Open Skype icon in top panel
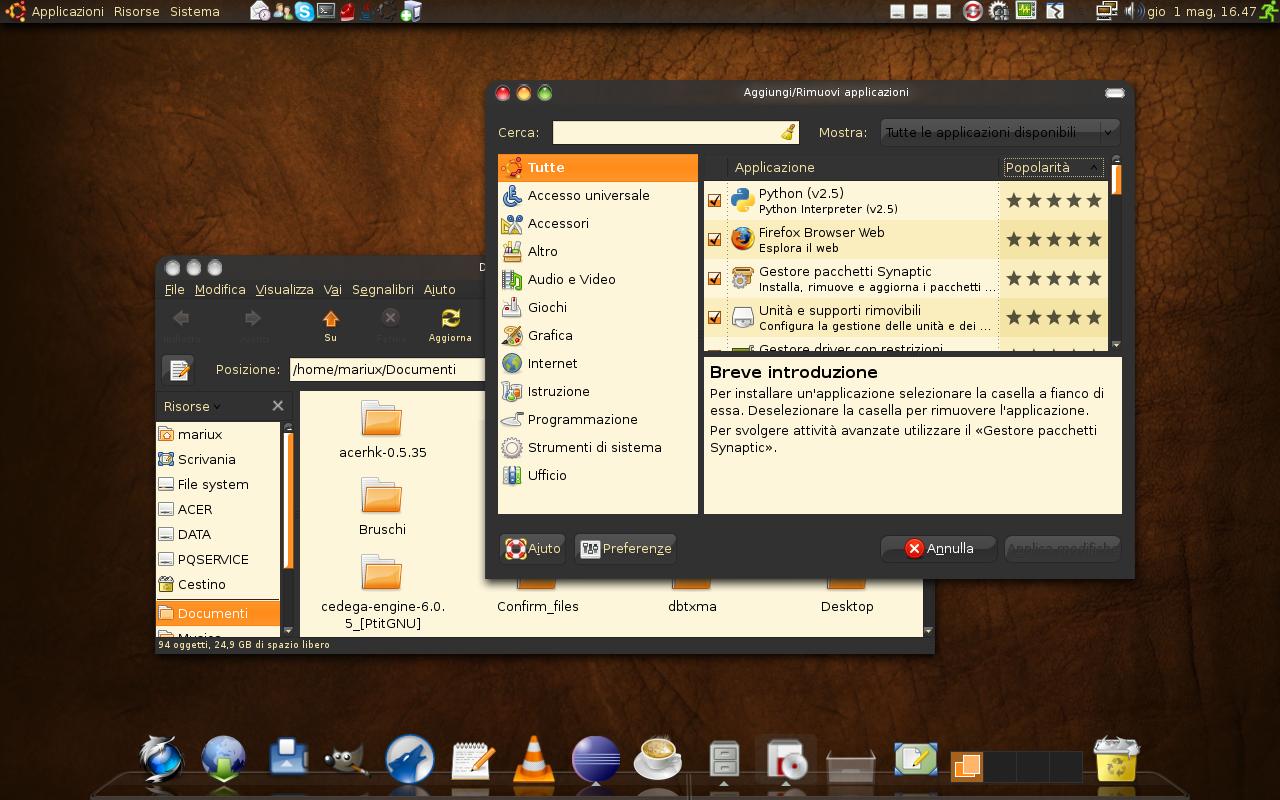The image size is (1280, 800). tap(304, 12)
